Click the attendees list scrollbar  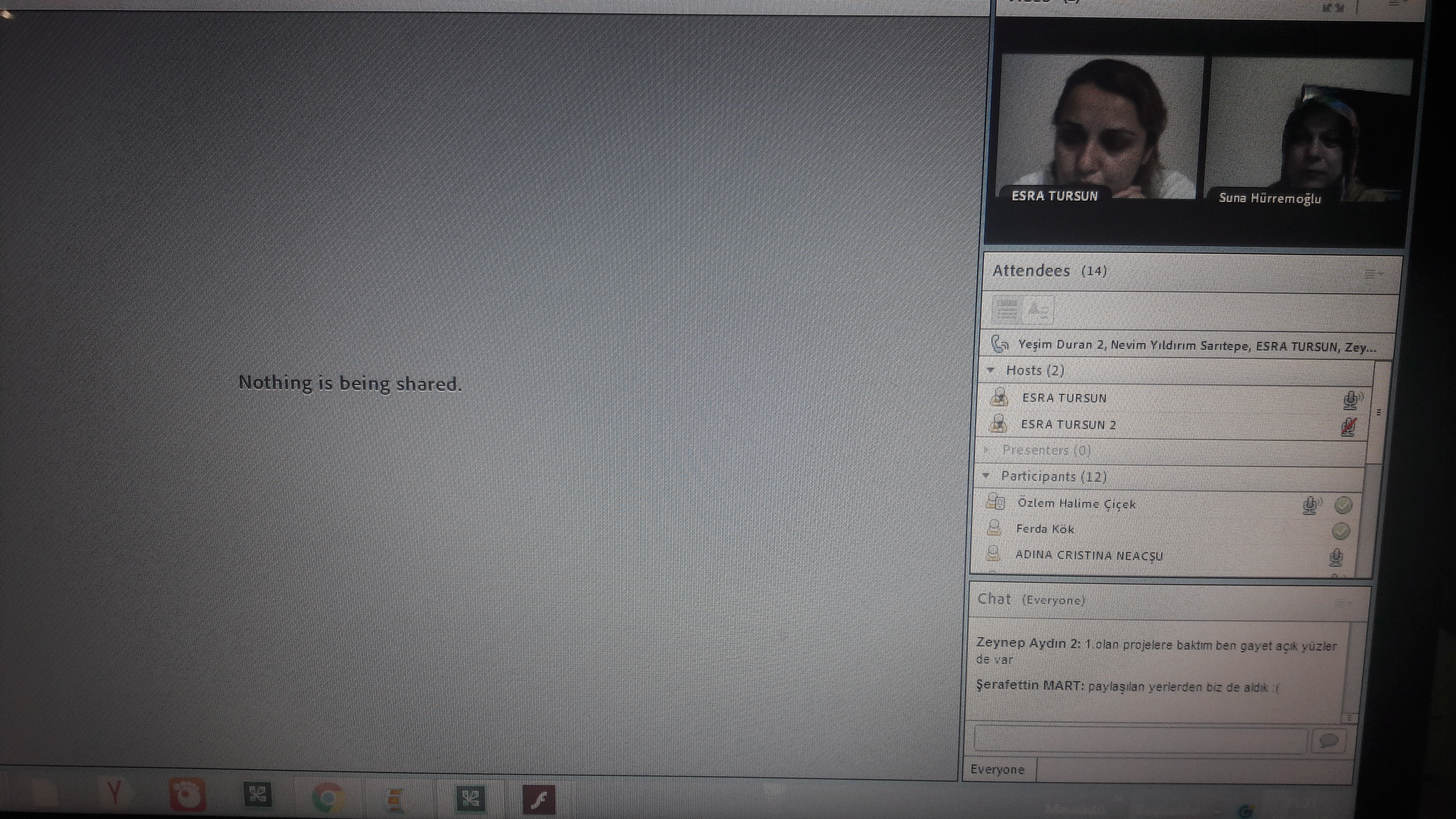click(1378, 412)
